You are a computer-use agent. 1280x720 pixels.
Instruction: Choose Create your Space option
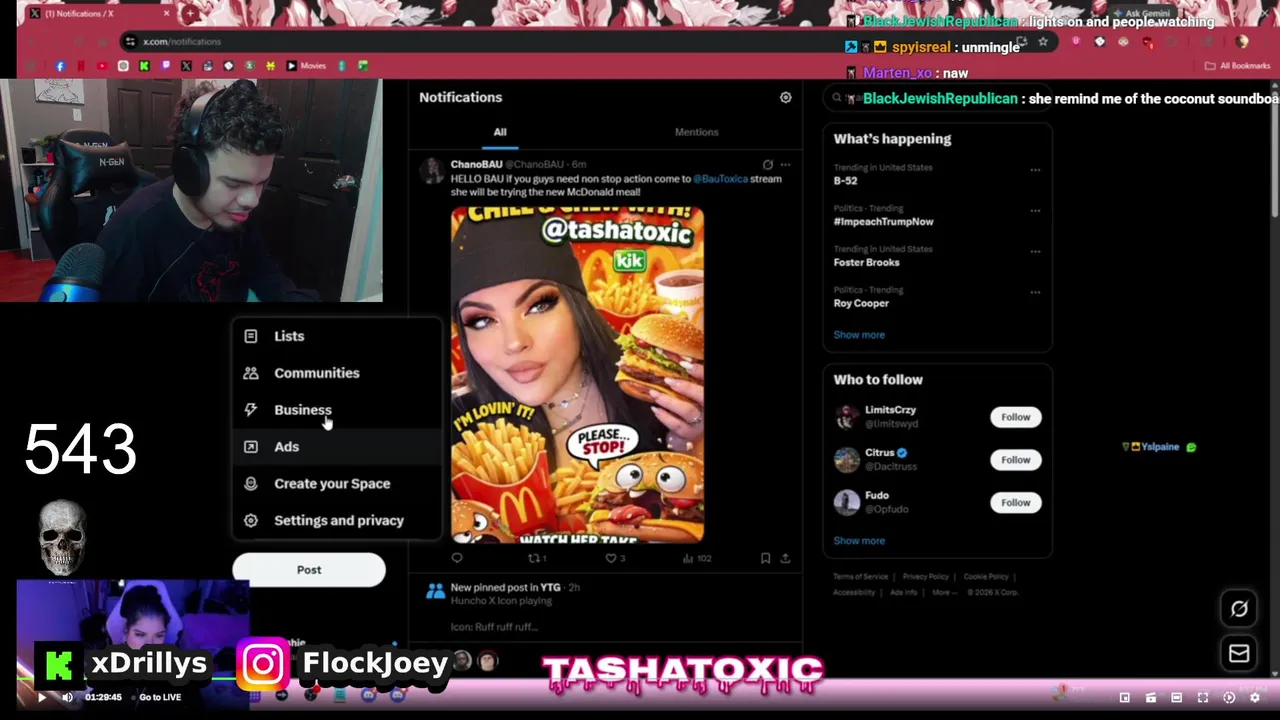tap(337, 484)
